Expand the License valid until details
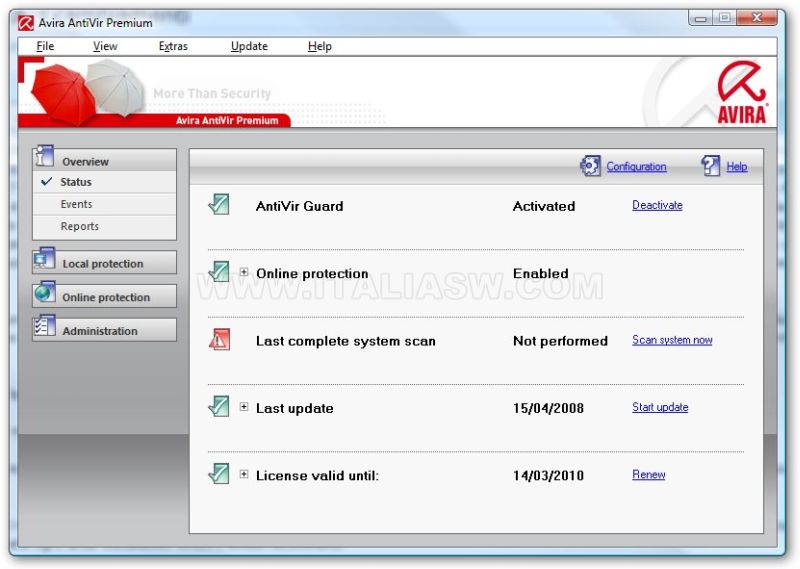 tap(244, 475)
